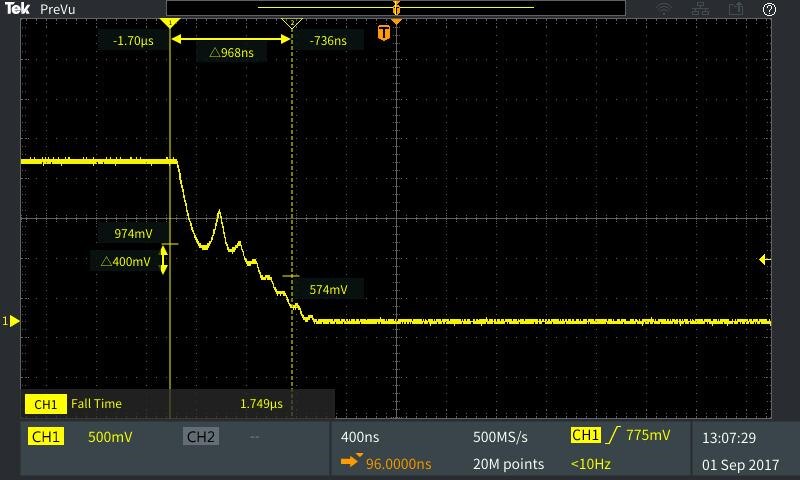800x480 pixels.
Task: Click the 1.749µs fall time value
Action: (261, 404)
